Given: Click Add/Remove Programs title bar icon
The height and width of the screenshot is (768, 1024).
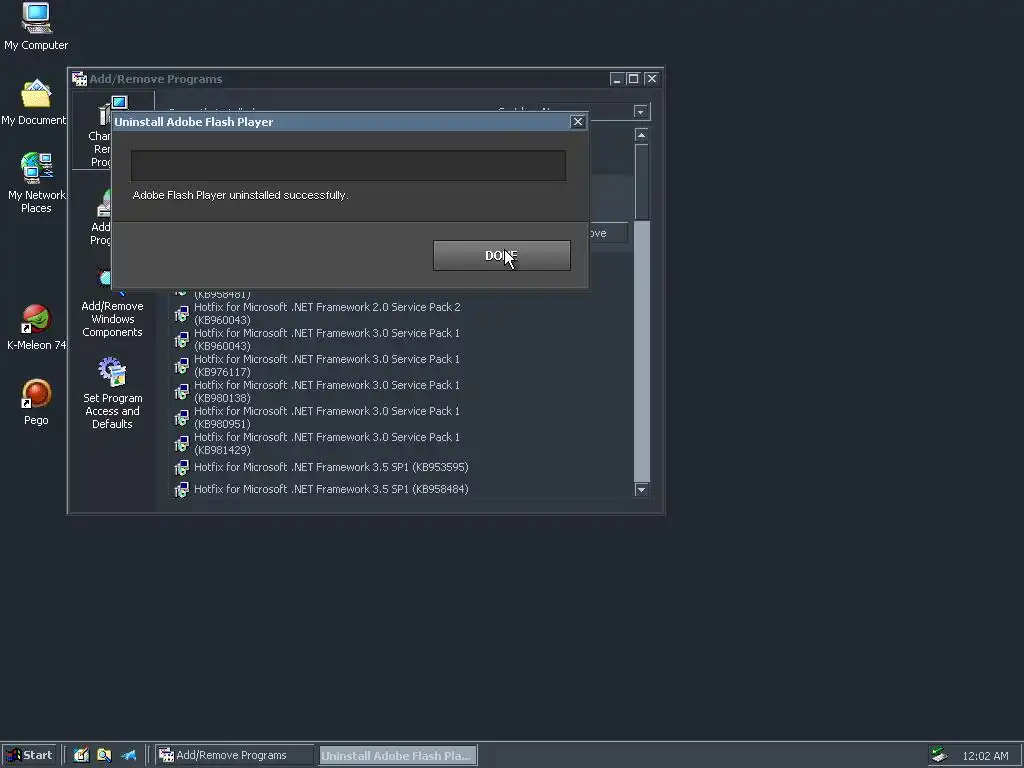Looking at the screenshot, I should click(80, 79).
